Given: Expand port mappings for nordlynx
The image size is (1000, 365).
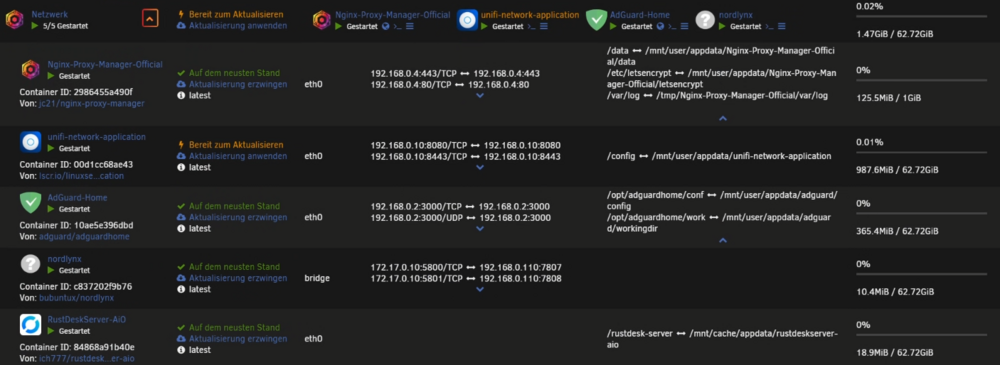Looking at the screenshot, I should (x=480, y=289).
